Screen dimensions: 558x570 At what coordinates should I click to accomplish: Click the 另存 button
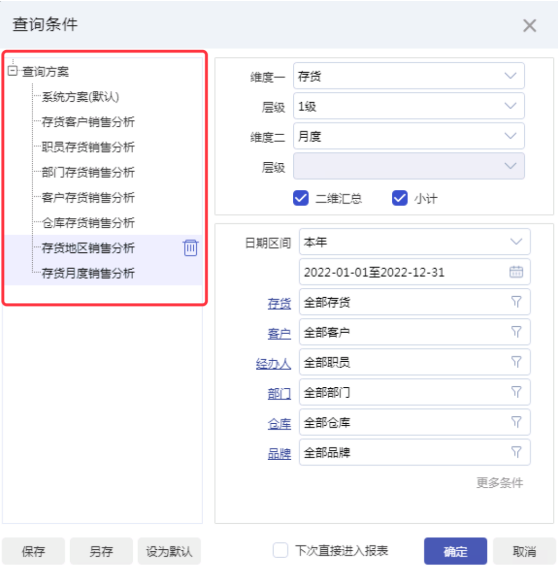(101, 551)
